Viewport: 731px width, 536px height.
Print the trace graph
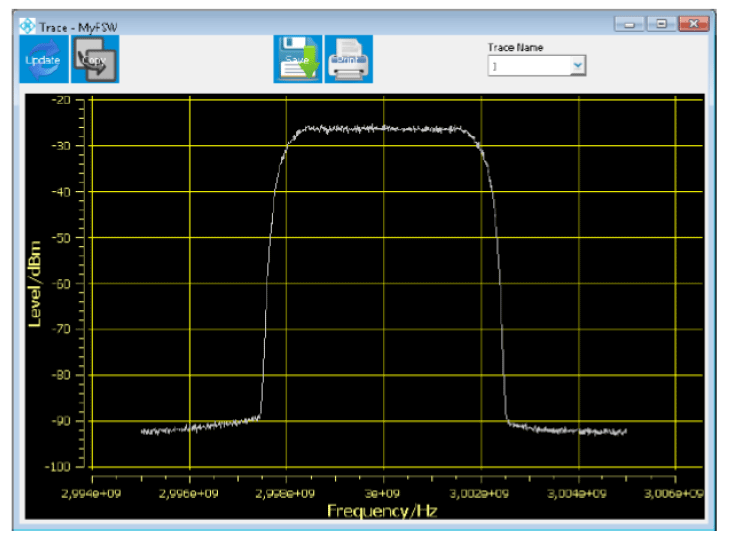coord(349,60)
